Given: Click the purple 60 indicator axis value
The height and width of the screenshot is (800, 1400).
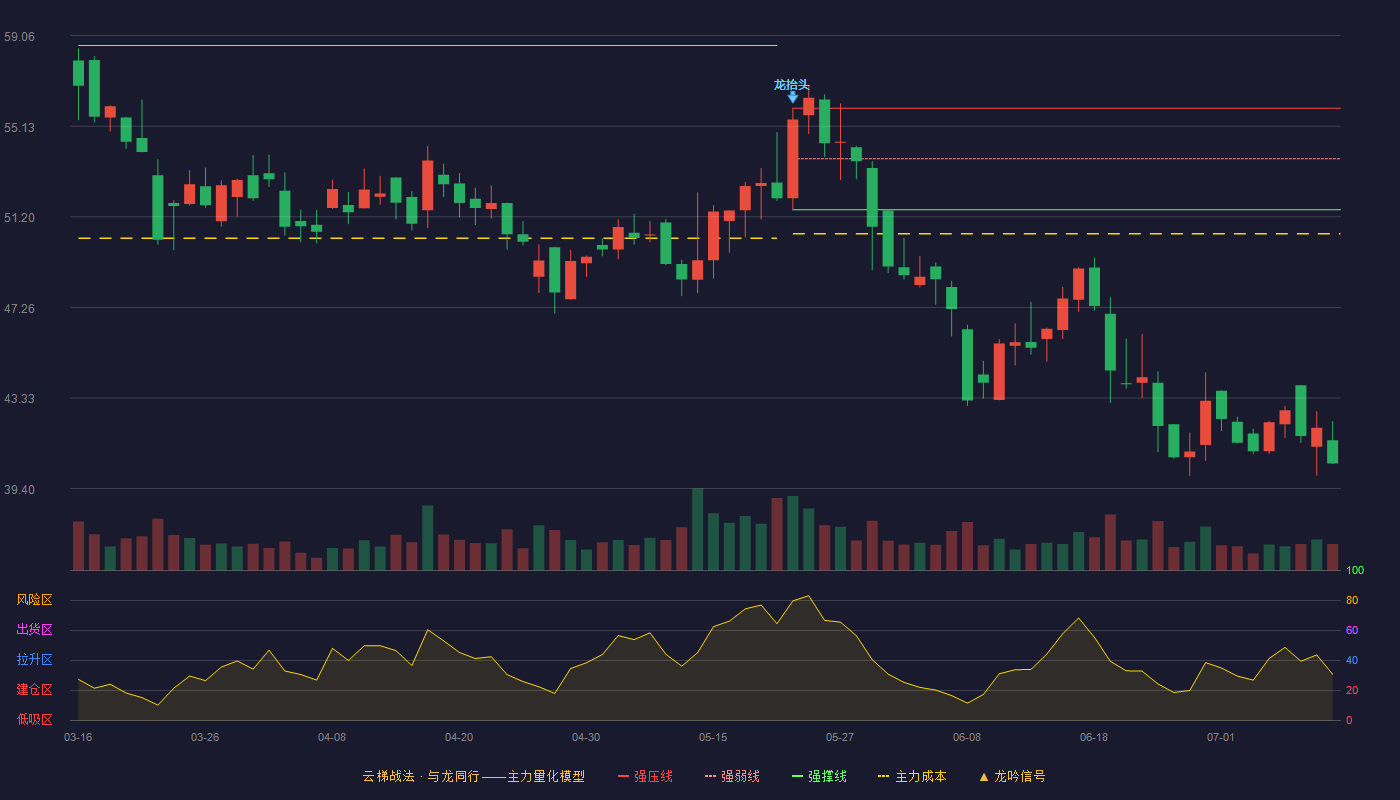Looking at the screenshot, I should (x=1352, y=630).
